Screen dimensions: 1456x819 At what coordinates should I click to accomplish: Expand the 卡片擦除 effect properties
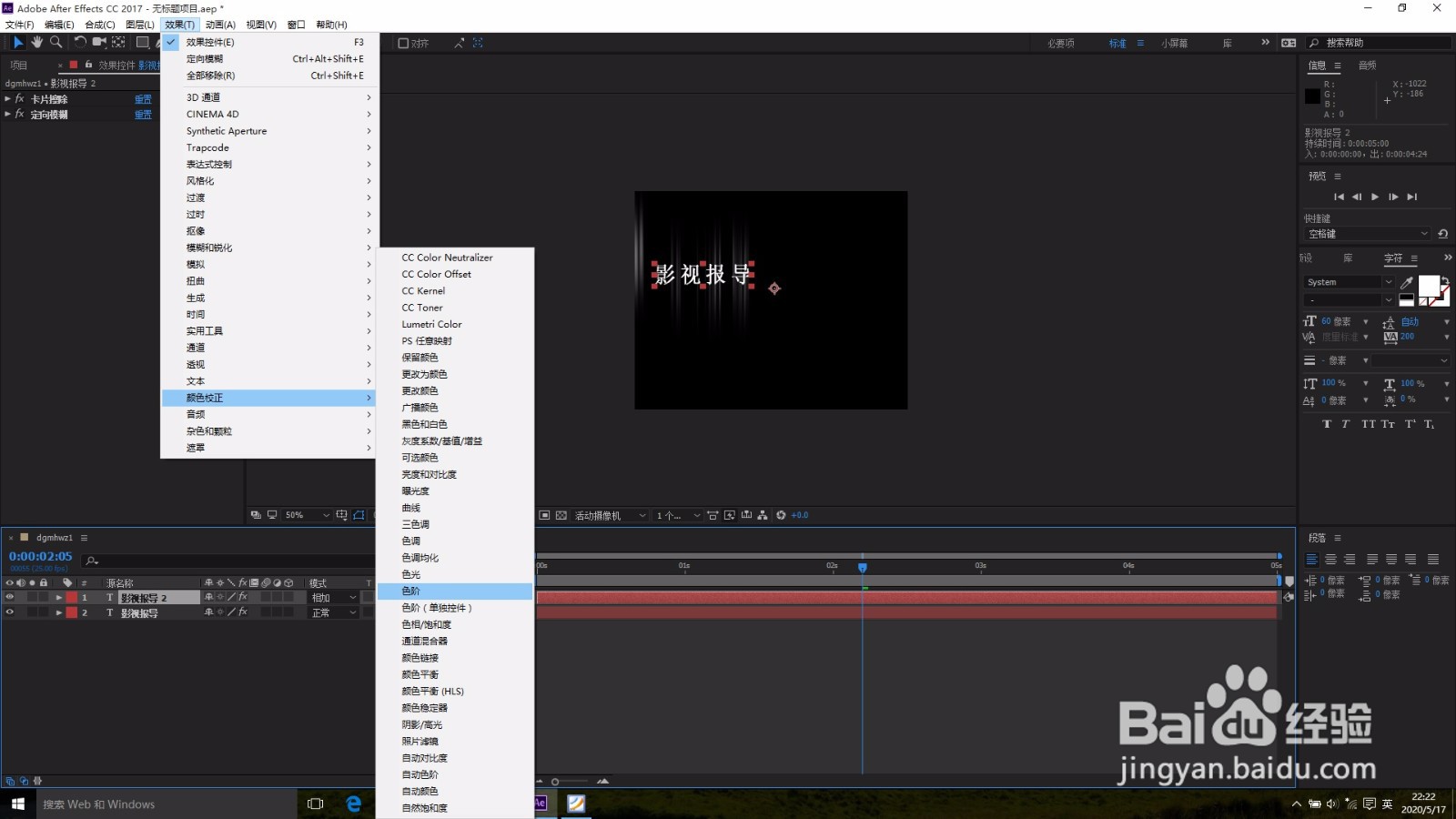7,99
